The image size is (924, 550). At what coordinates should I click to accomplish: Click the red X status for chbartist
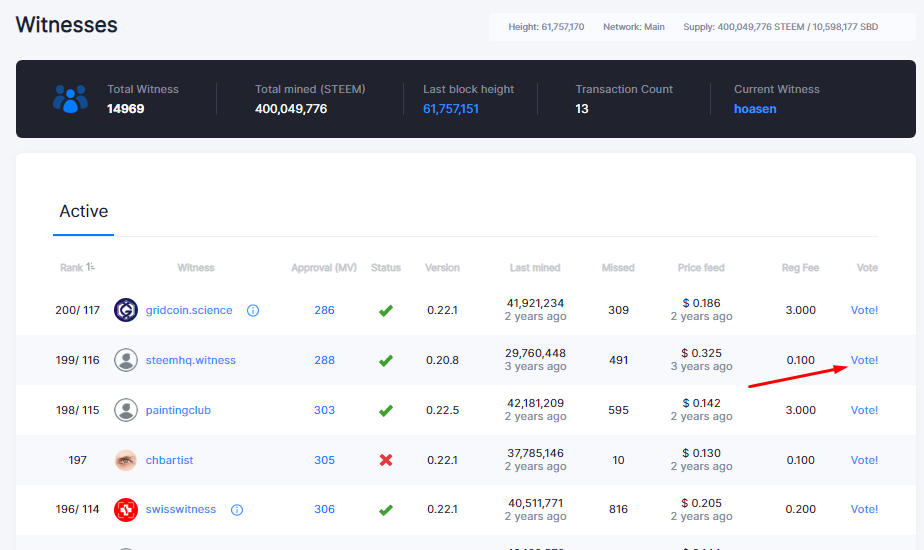point(386,460)
